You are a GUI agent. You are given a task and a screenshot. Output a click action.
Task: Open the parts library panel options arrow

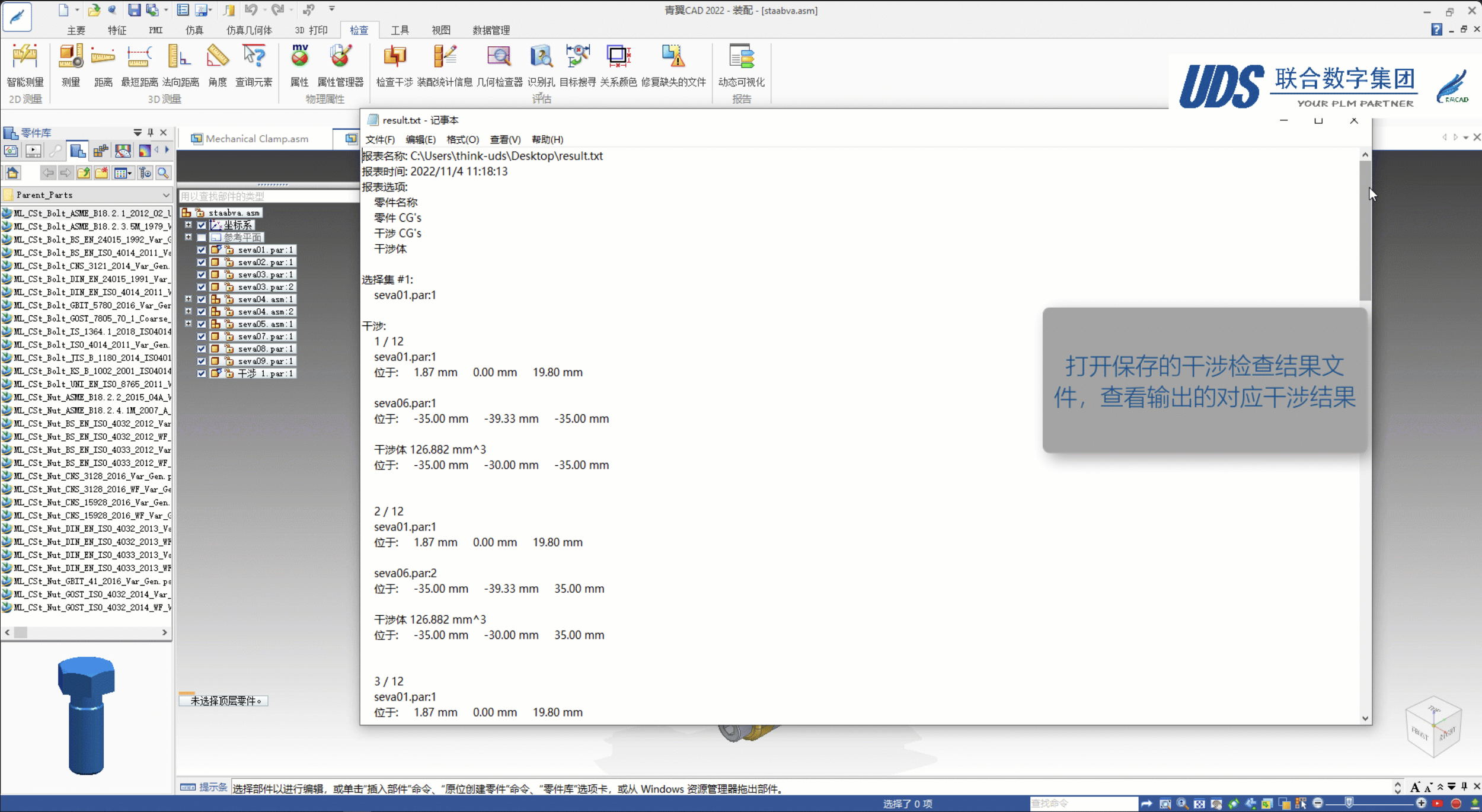[x=138, y=132]
